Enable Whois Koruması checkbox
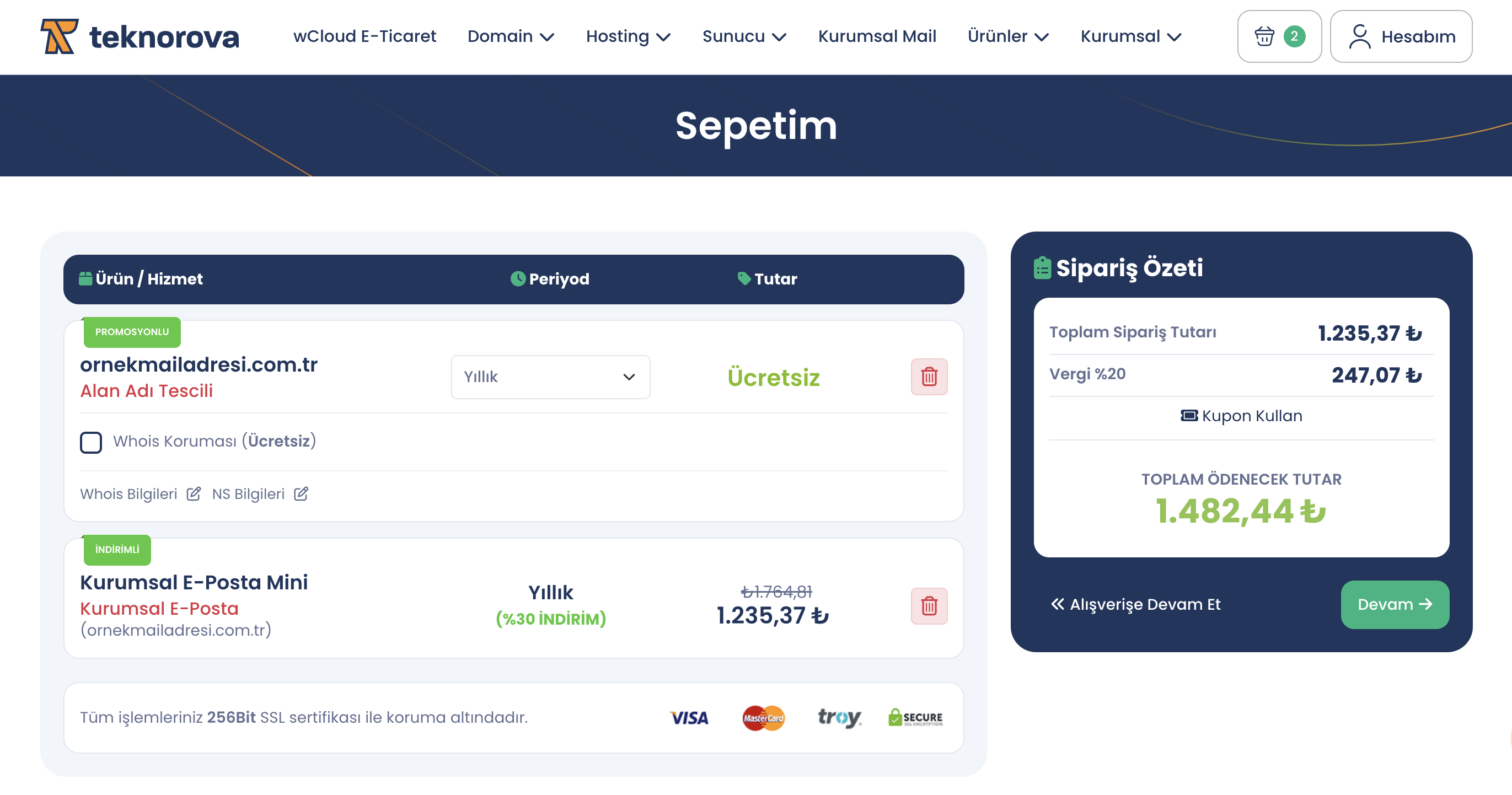The image size is (1512, 795). coord(91,442)
